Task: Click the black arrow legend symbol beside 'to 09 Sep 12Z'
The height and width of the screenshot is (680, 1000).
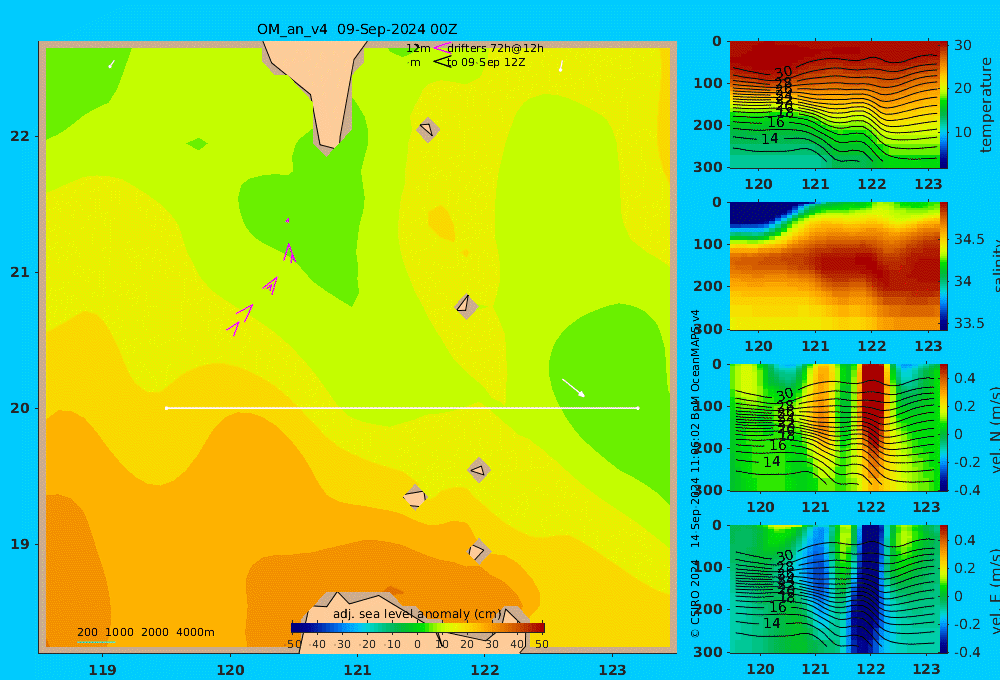Action: coord(441,62)
